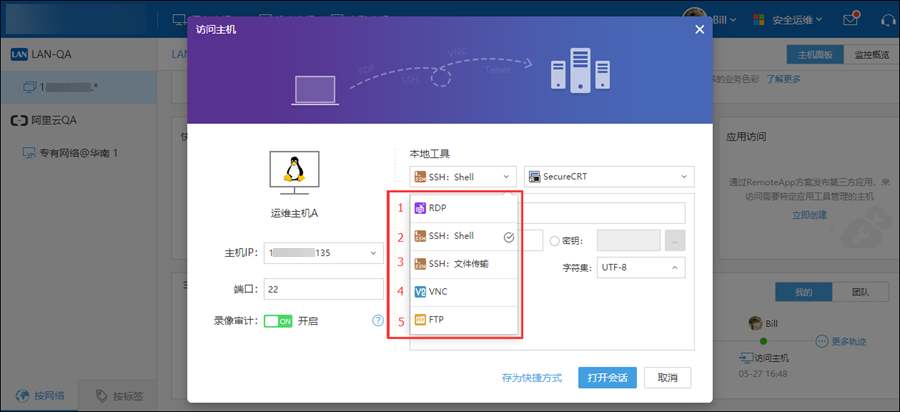
Task: Select the RDP protocol icon
Action: [420, 208]
